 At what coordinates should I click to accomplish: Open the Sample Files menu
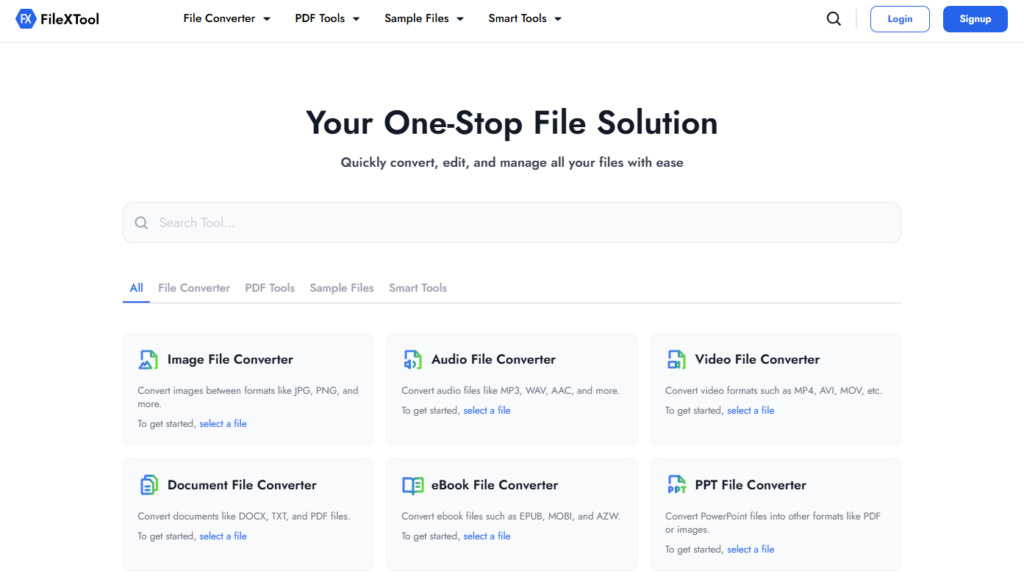(x=424, y=18)
